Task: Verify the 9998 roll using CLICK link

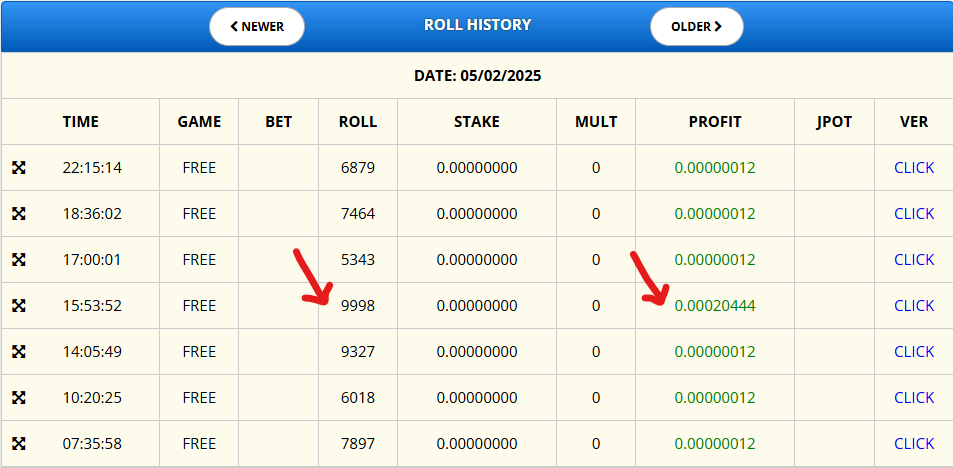Action: click(x=913, y=306)
